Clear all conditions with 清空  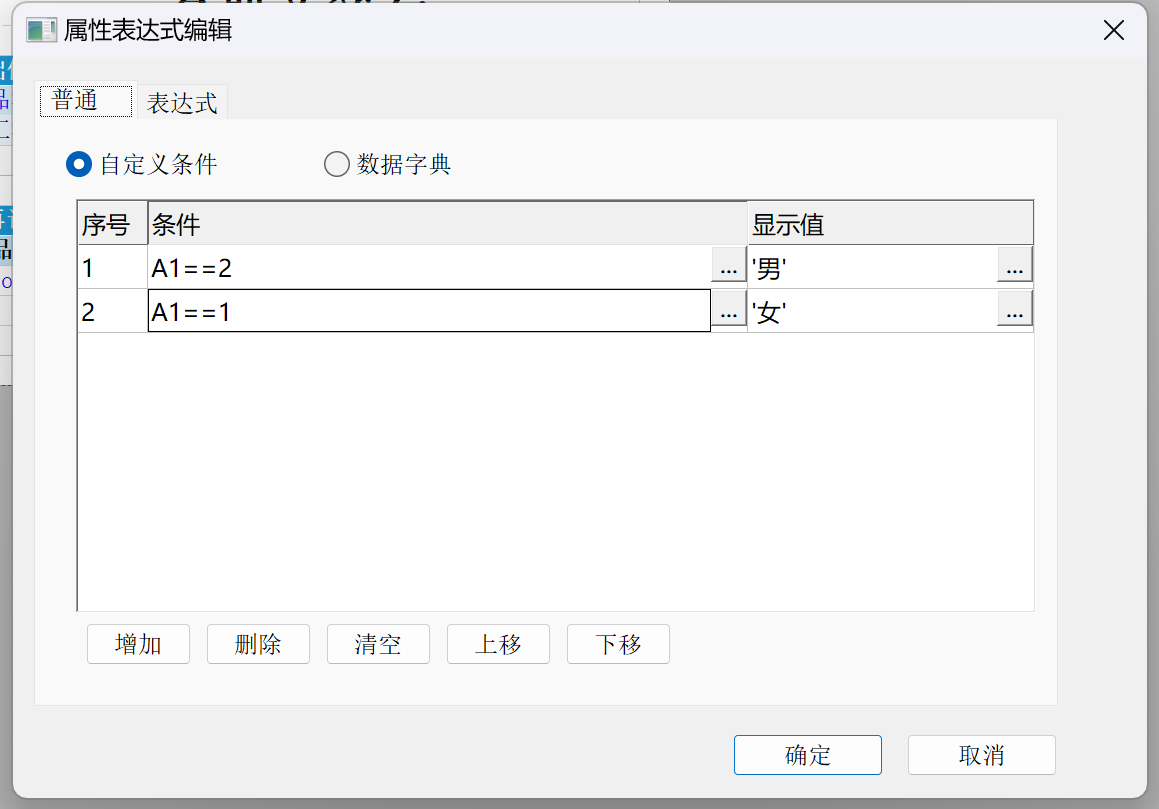pyautogui.click(x=378, y=644)
